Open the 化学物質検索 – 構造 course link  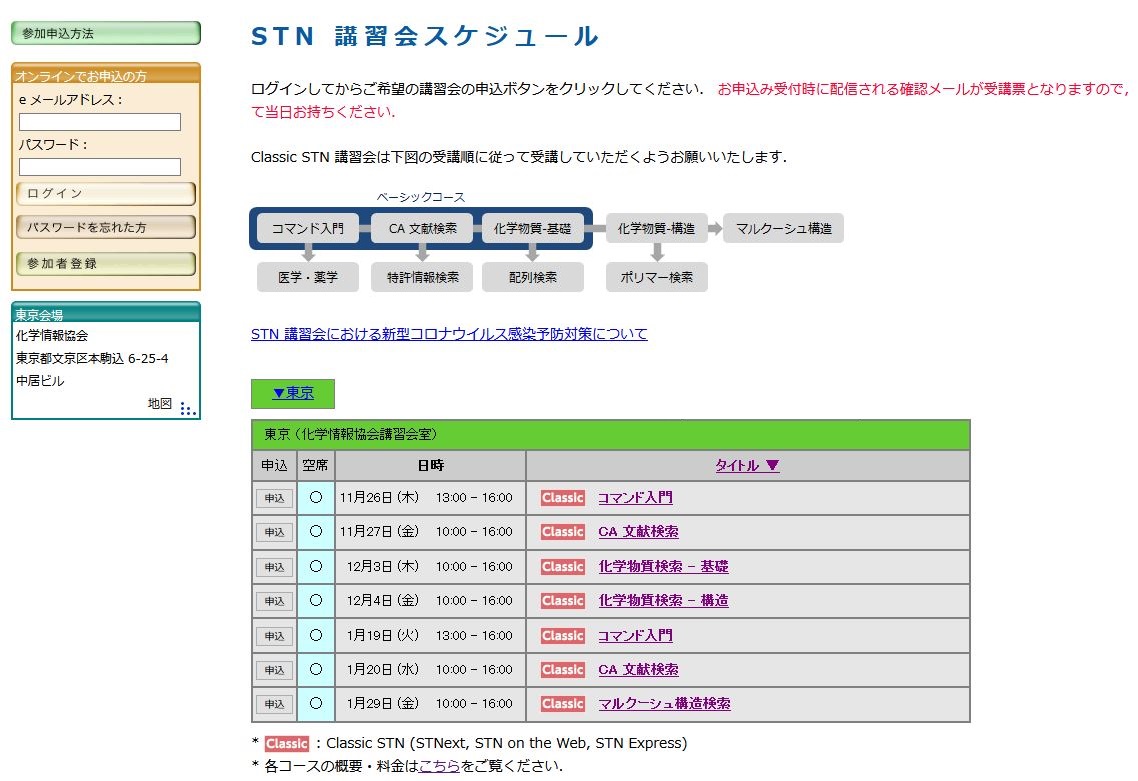(x=663, y=601)
